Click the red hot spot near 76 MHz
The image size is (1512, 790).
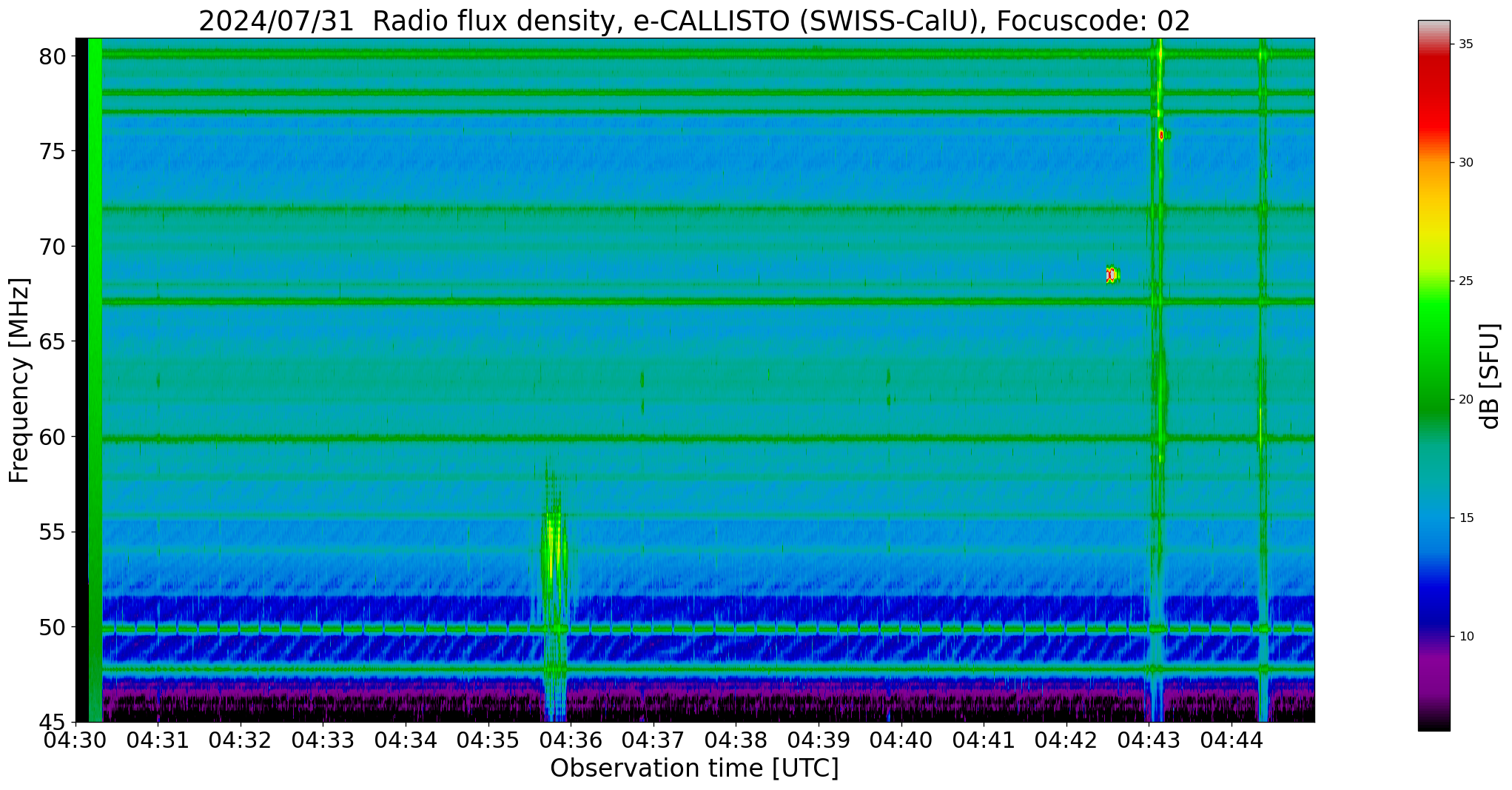click(1161, 135)
